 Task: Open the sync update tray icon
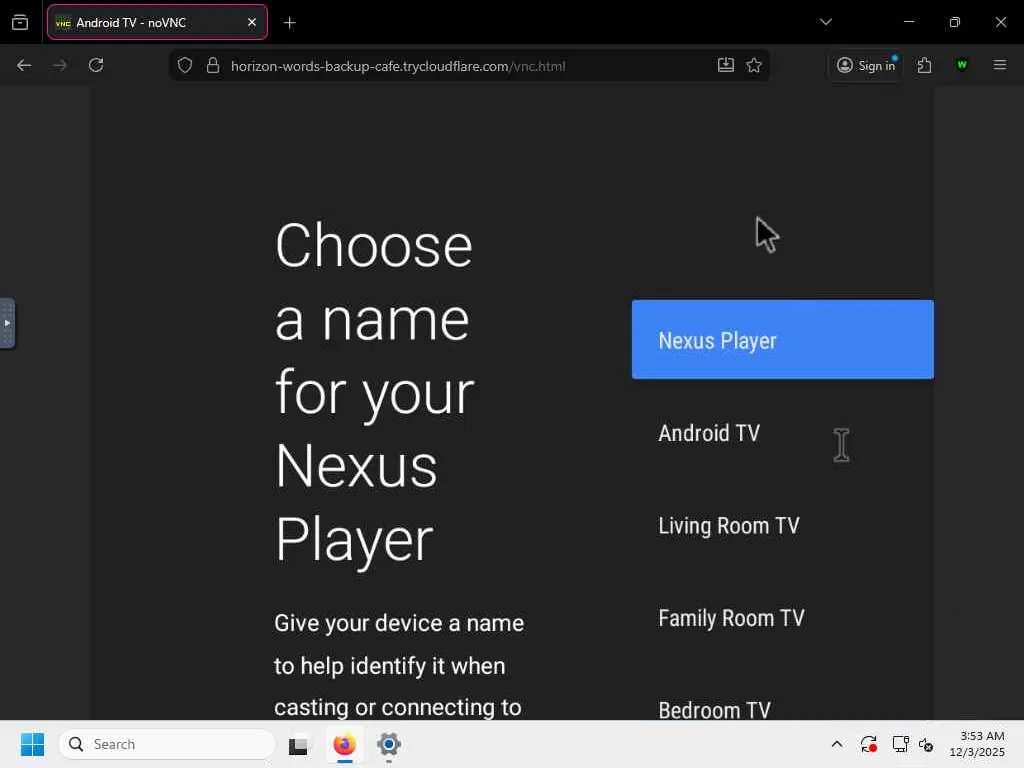(x=869, y=744)
